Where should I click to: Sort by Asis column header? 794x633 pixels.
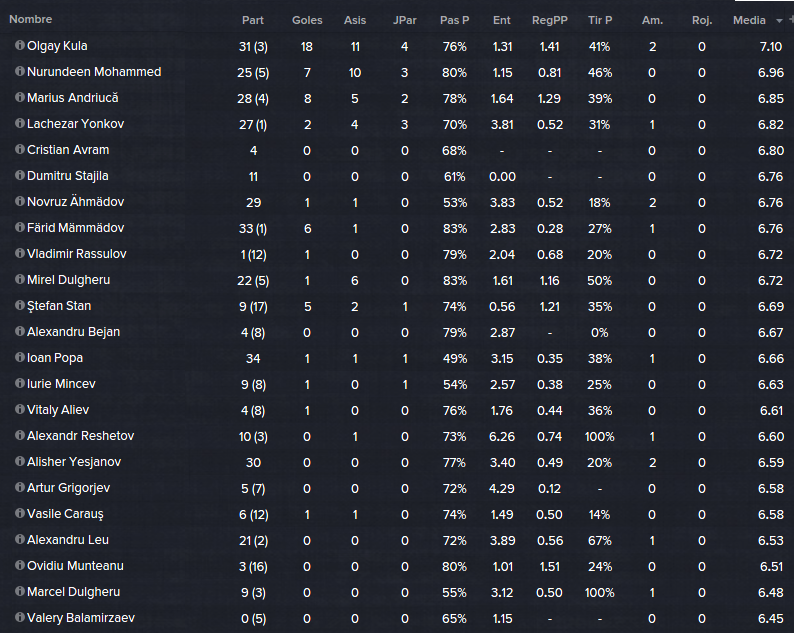354,20
